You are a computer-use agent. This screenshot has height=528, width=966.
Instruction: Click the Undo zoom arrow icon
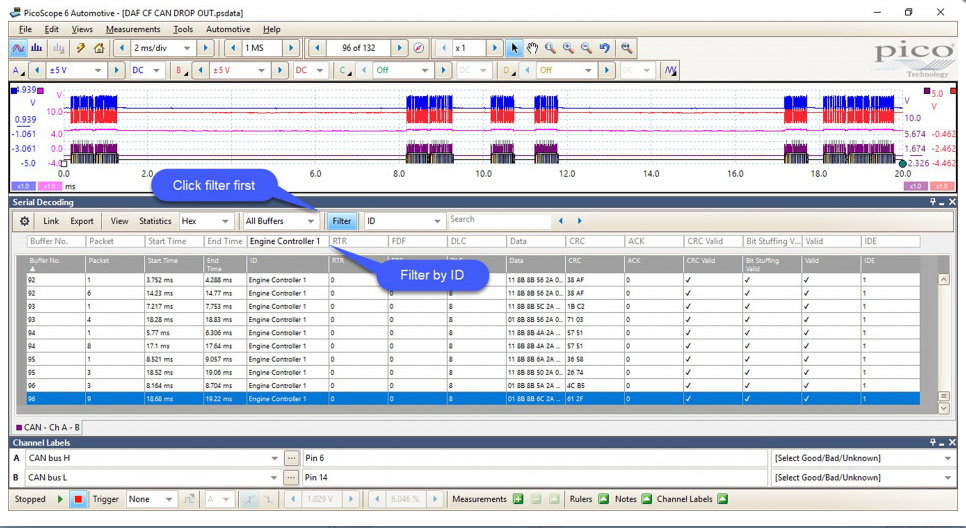(604, 48)
